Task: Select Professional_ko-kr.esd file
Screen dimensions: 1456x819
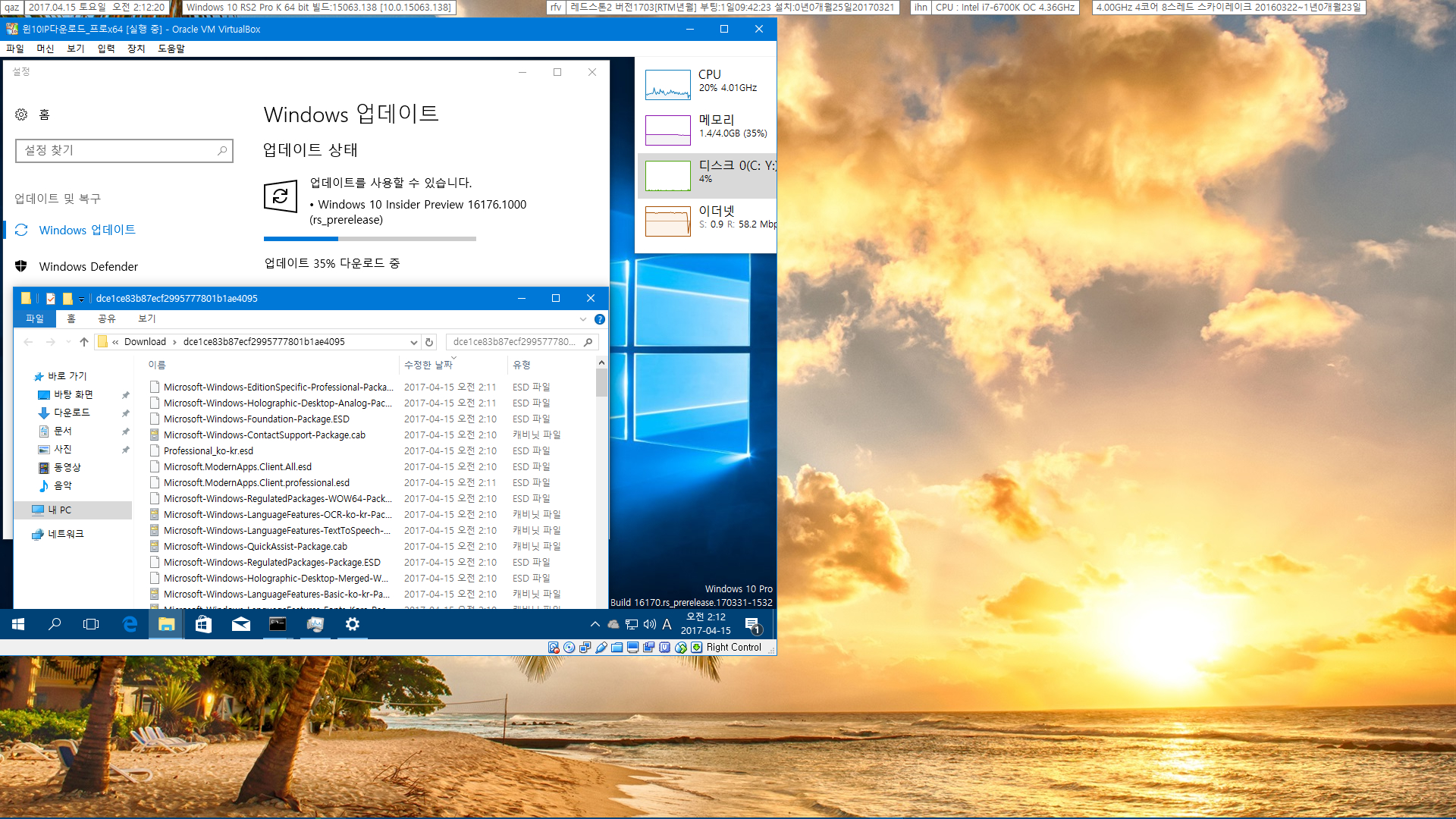Action: click(209, 450)
